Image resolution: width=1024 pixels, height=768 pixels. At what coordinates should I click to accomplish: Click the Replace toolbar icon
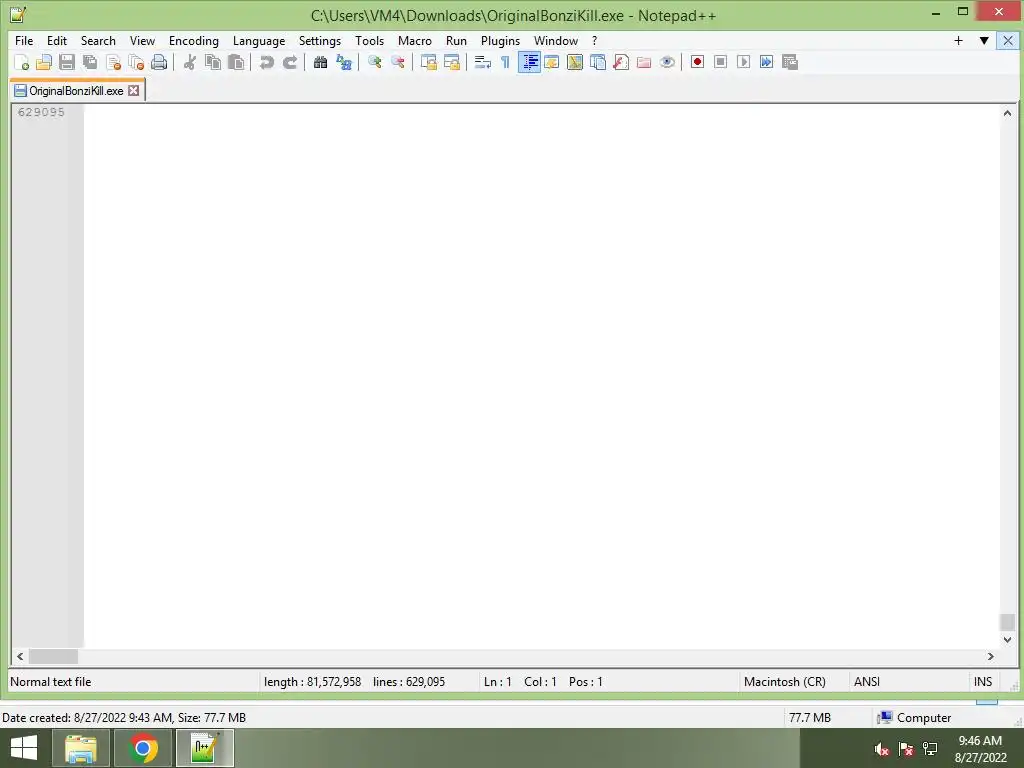tap(344, 62)
